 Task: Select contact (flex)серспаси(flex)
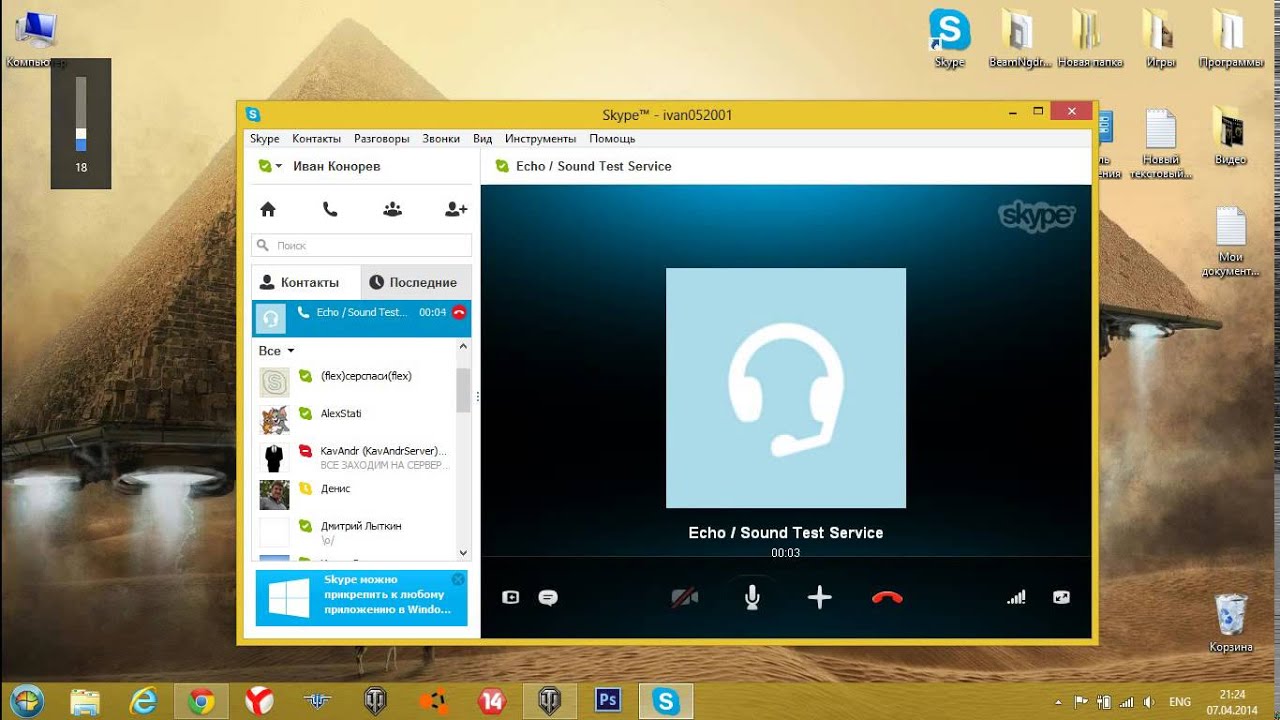355,382
